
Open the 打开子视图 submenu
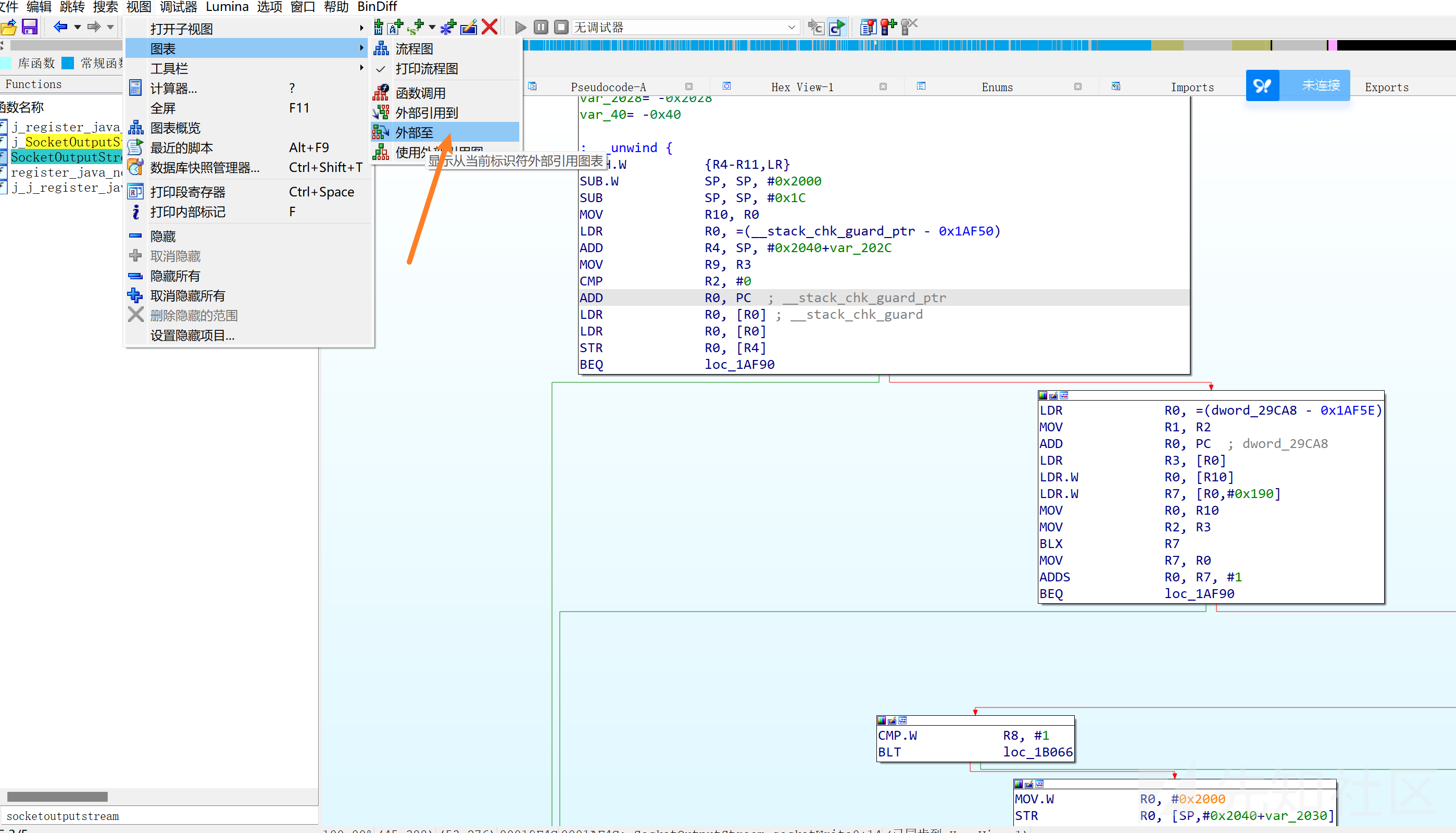tap(246, 29)
